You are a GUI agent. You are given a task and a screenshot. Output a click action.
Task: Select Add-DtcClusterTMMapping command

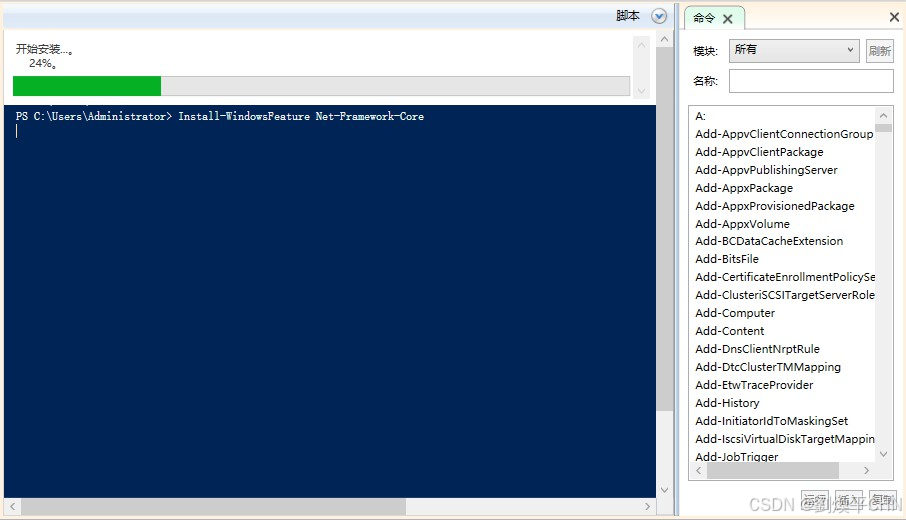click(767, 367)
